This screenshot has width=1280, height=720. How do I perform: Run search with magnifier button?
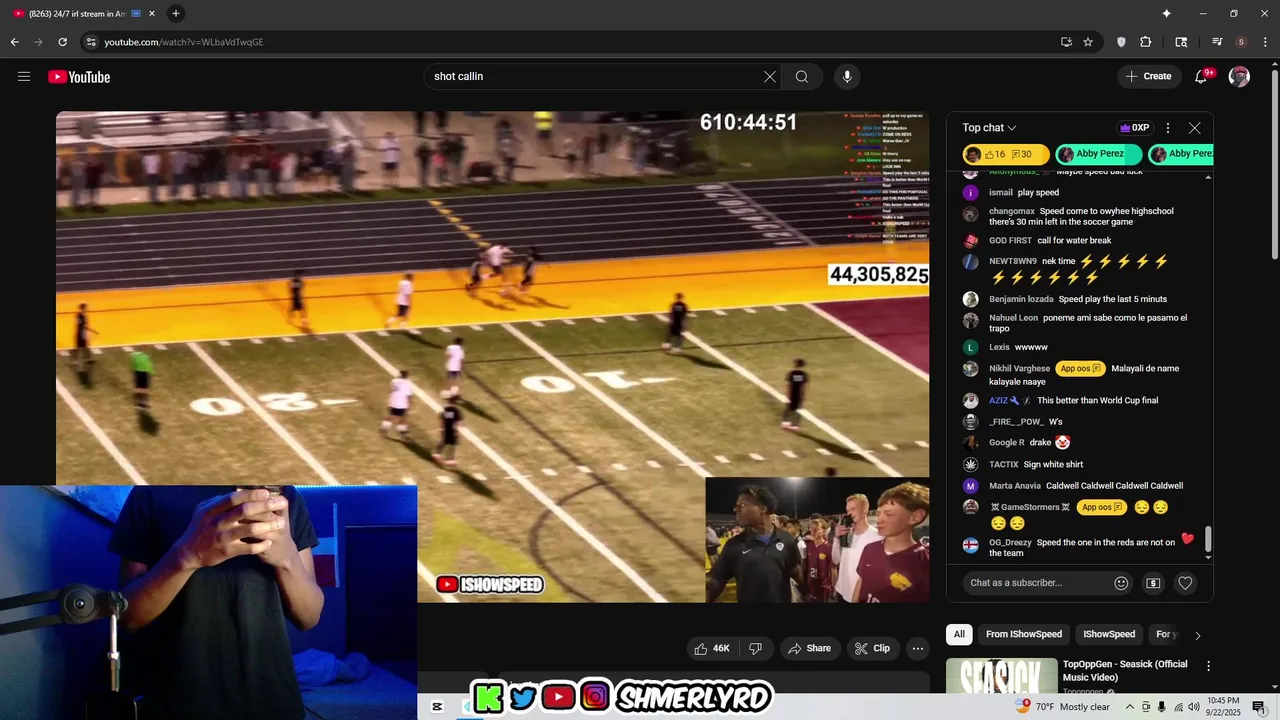pyautogui.click(x=802, y=77)
